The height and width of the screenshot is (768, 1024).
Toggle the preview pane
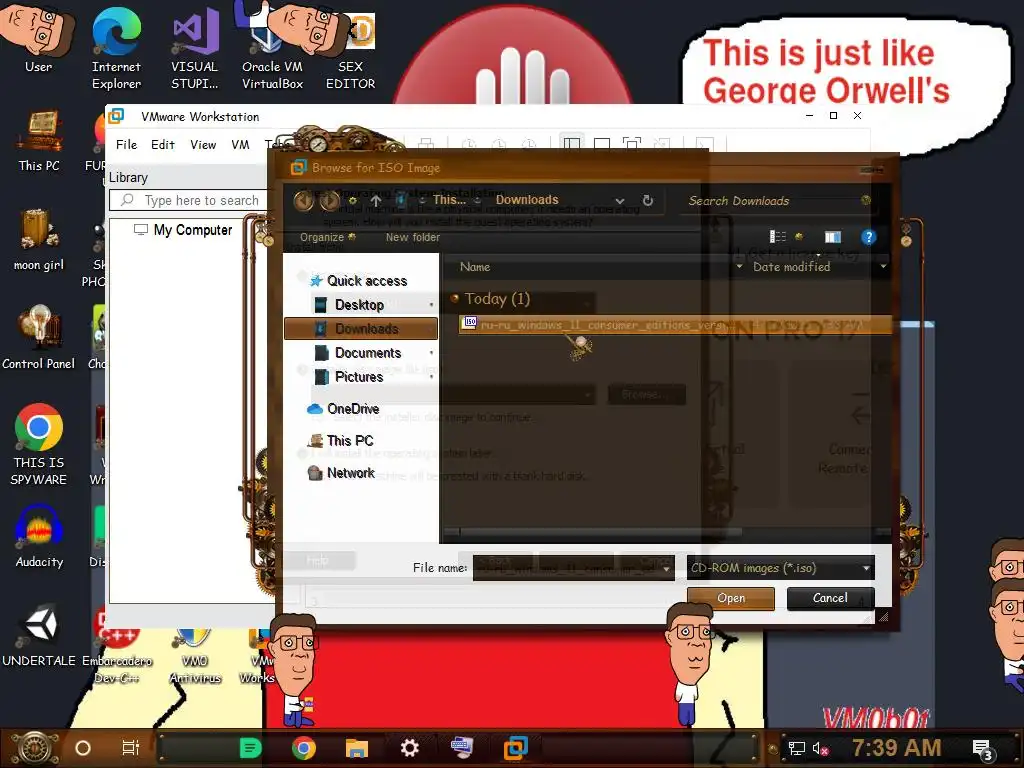pyautogui.click(x=833, y=236)
